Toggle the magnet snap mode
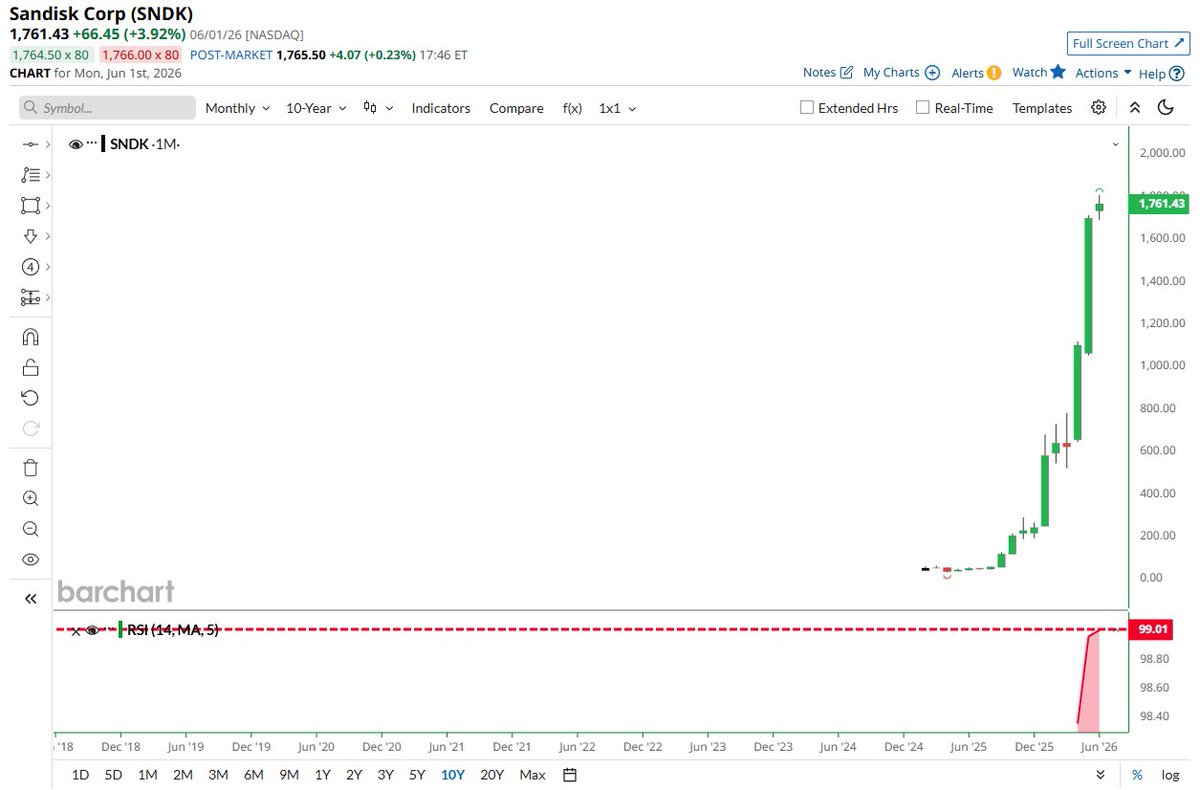 (30, 337)
